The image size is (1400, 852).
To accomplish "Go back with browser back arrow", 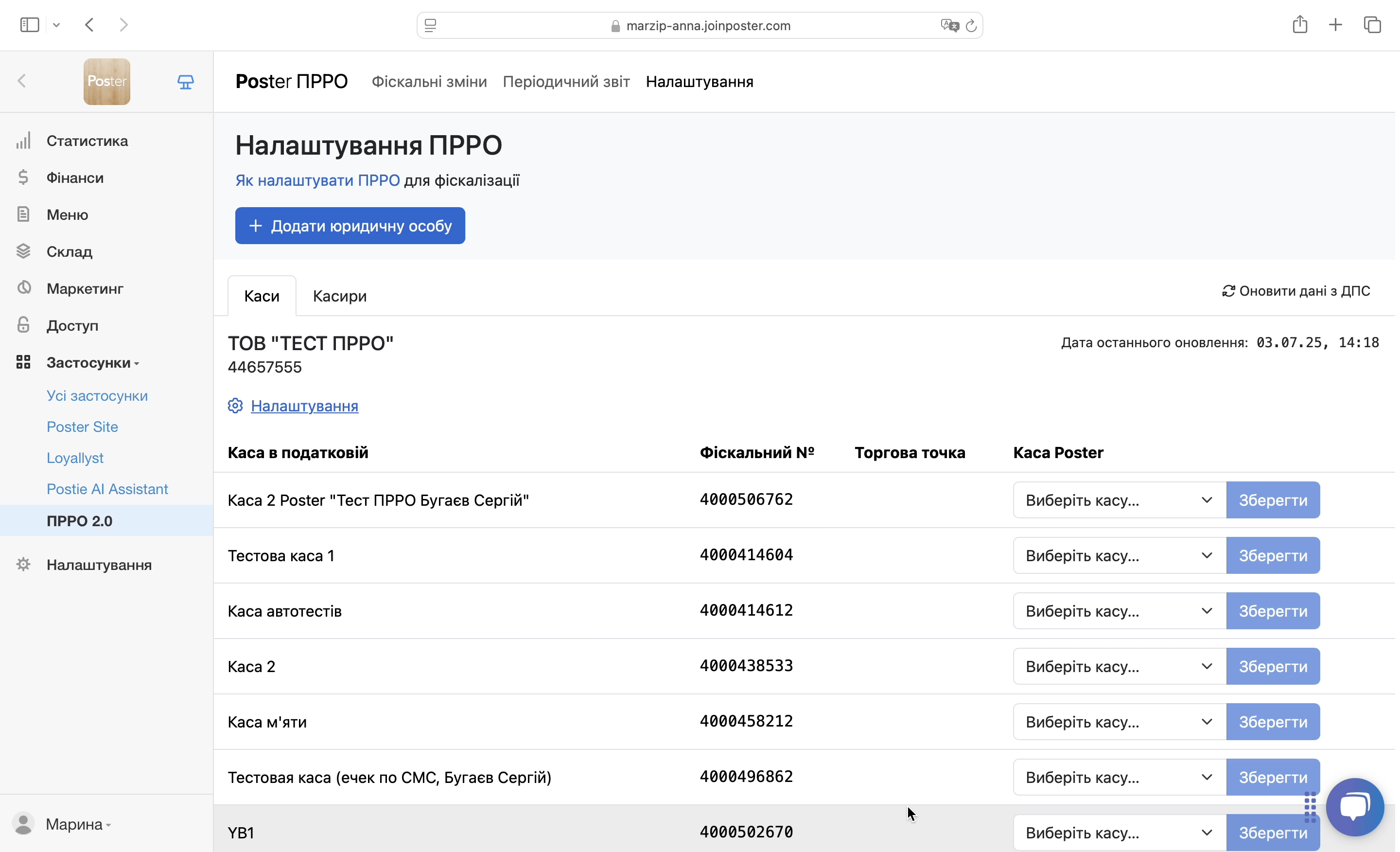I will (x=89, y=25).
